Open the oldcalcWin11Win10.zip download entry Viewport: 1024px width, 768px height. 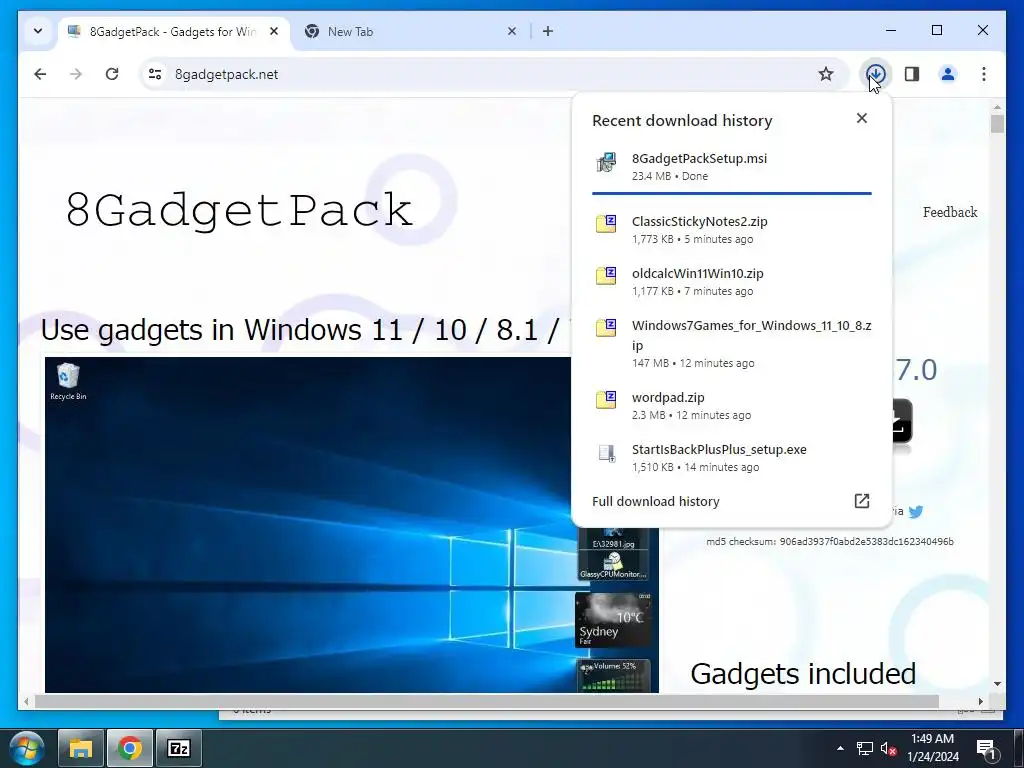coord(731,281)
